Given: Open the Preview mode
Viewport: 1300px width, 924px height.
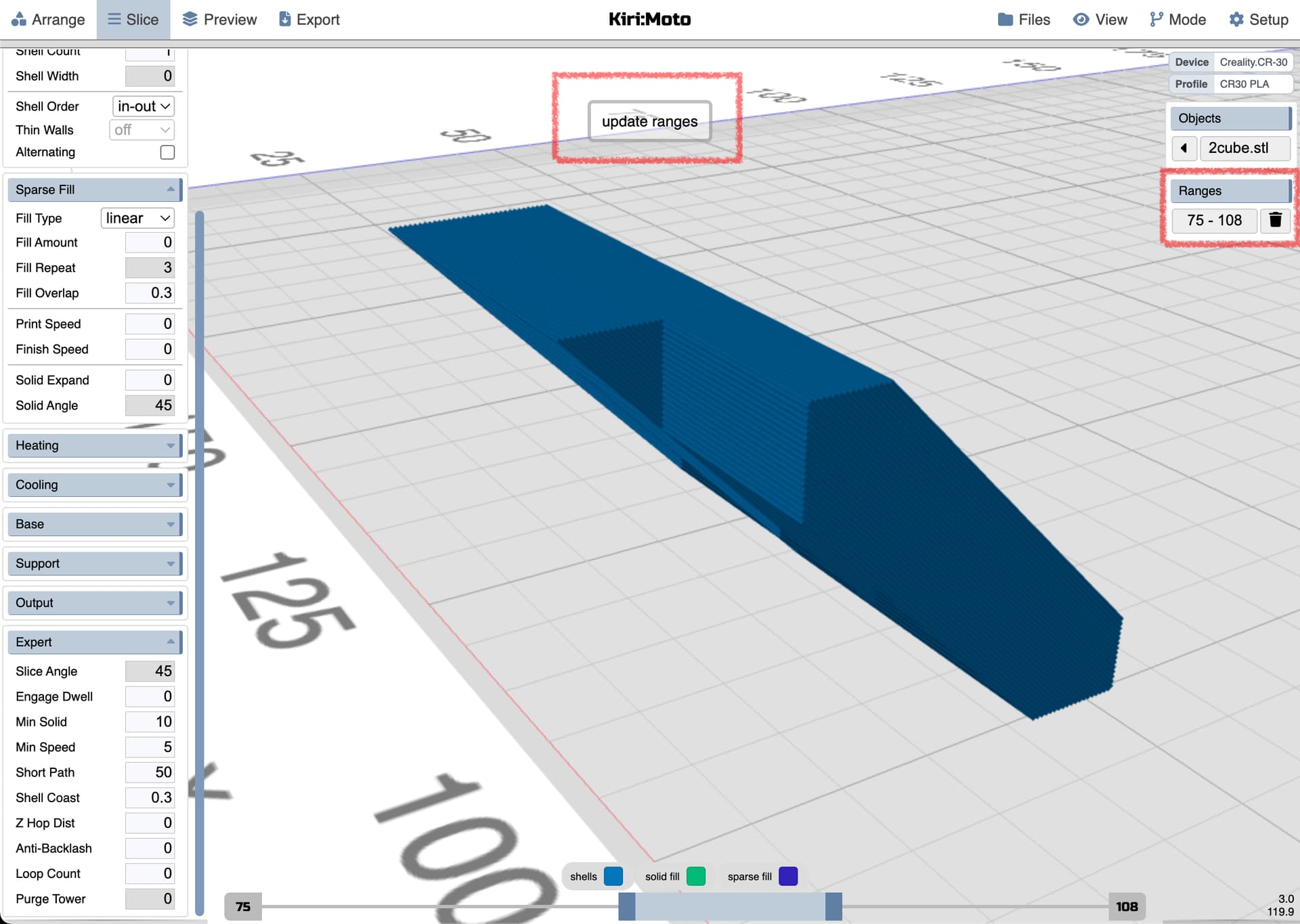Looking at the screenshot, I should tap(220, 20).
